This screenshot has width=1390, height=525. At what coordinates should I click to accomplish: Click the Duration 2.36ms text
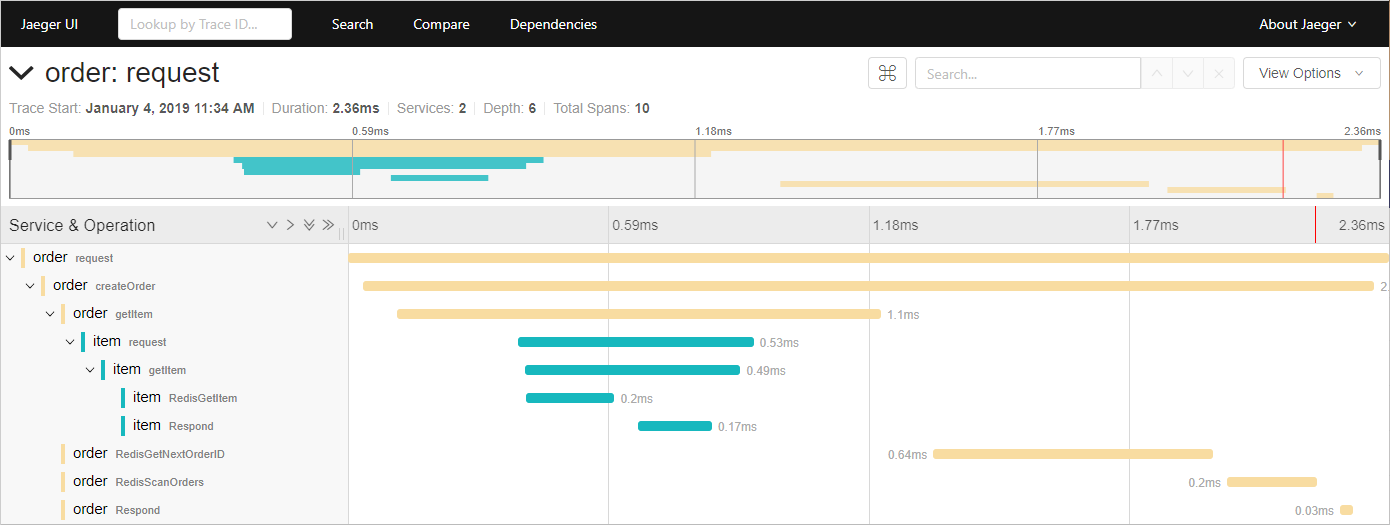coord(325,108)
